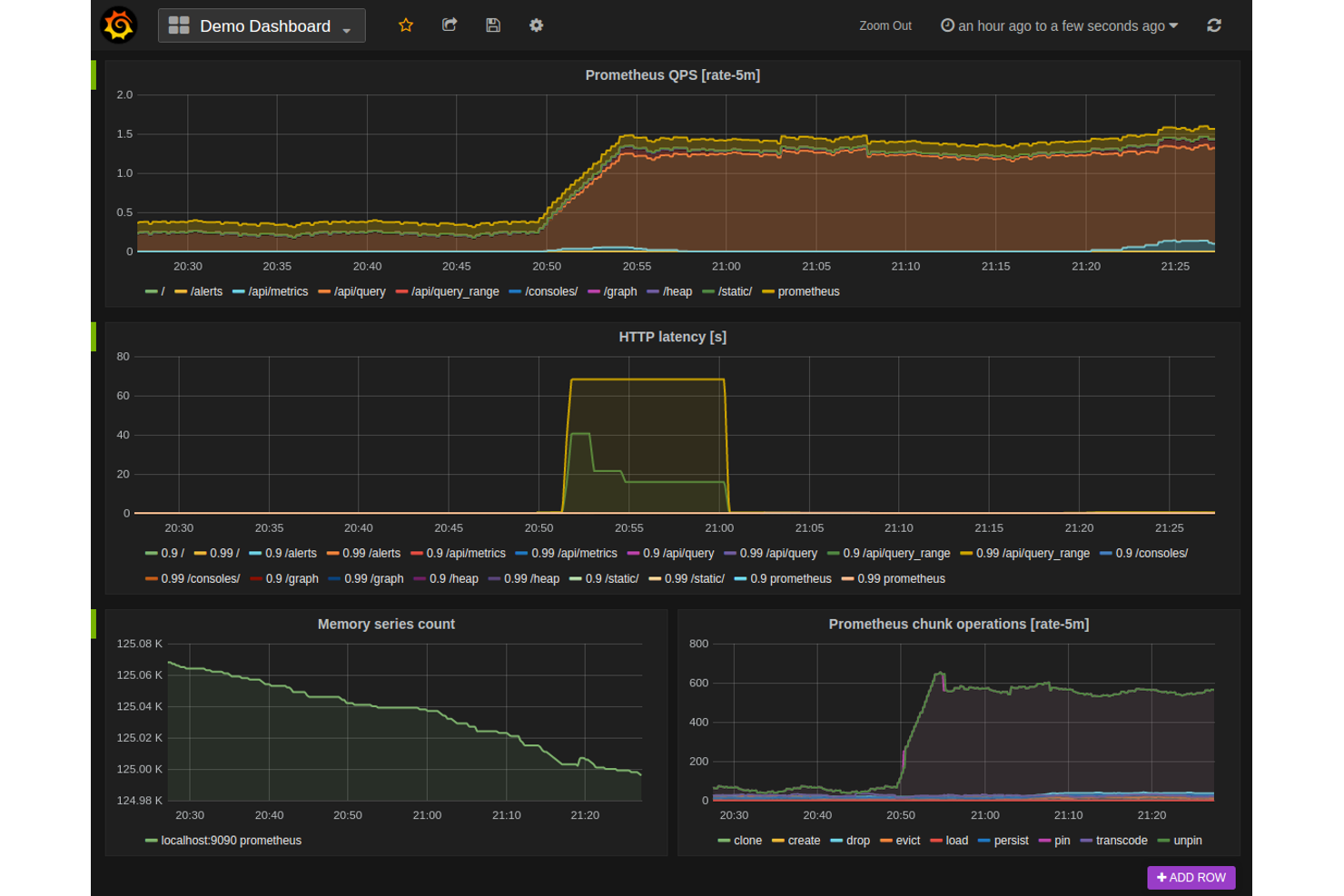Open the third row's green handle menu
Image resolution: width=1344 pixels, height=896 pixels.
(94, 624)
